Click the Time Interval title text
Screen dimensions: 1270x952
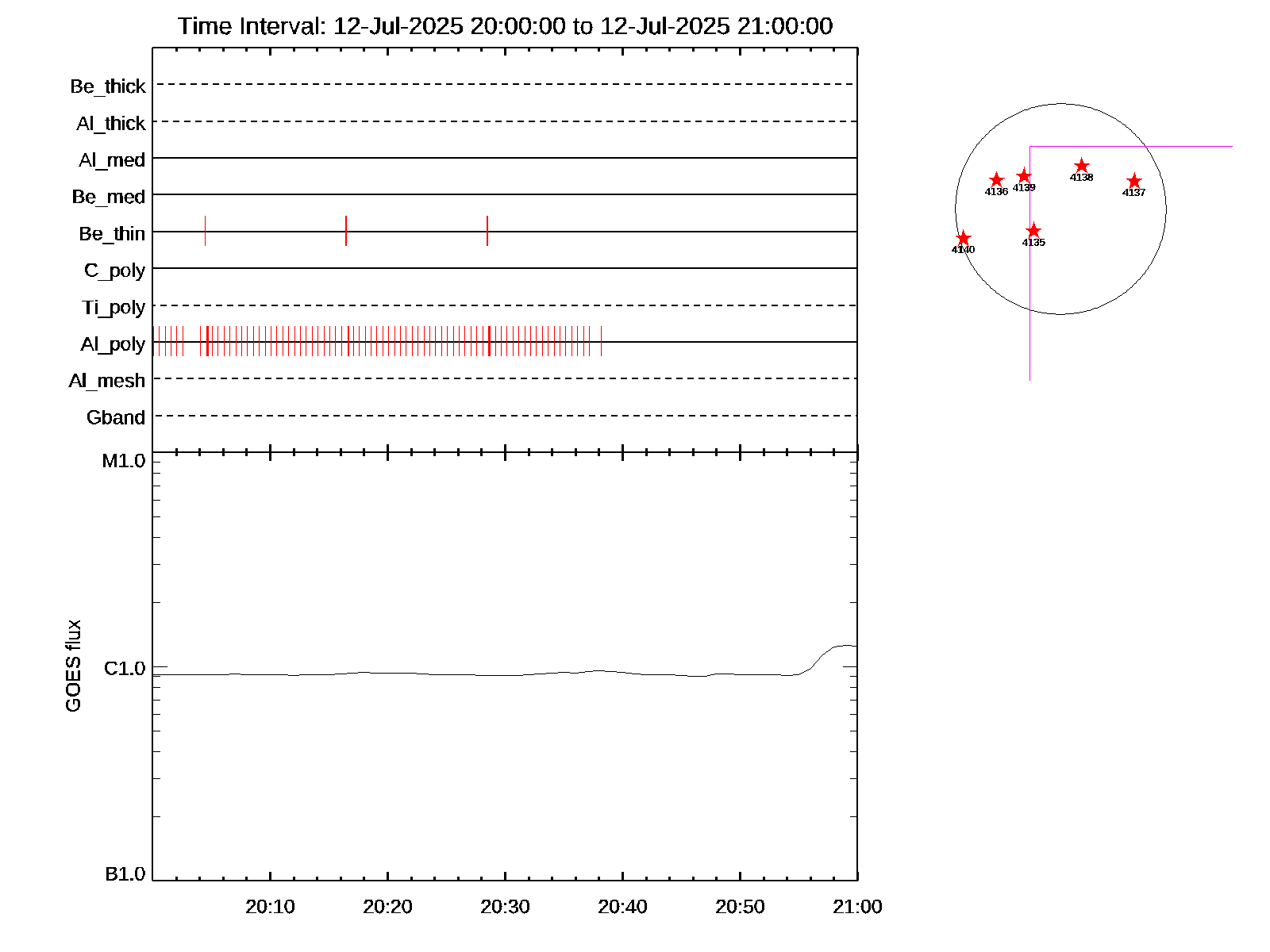pos(505,26)
